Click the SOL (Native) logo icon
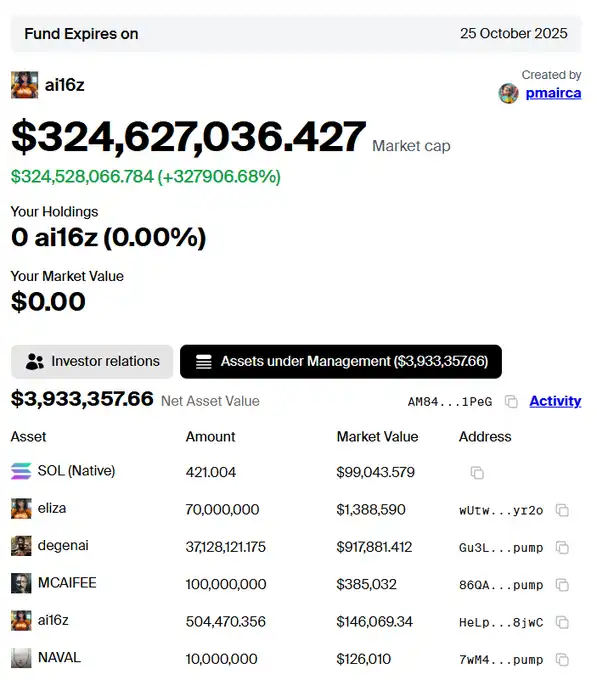 coord(21,471)
